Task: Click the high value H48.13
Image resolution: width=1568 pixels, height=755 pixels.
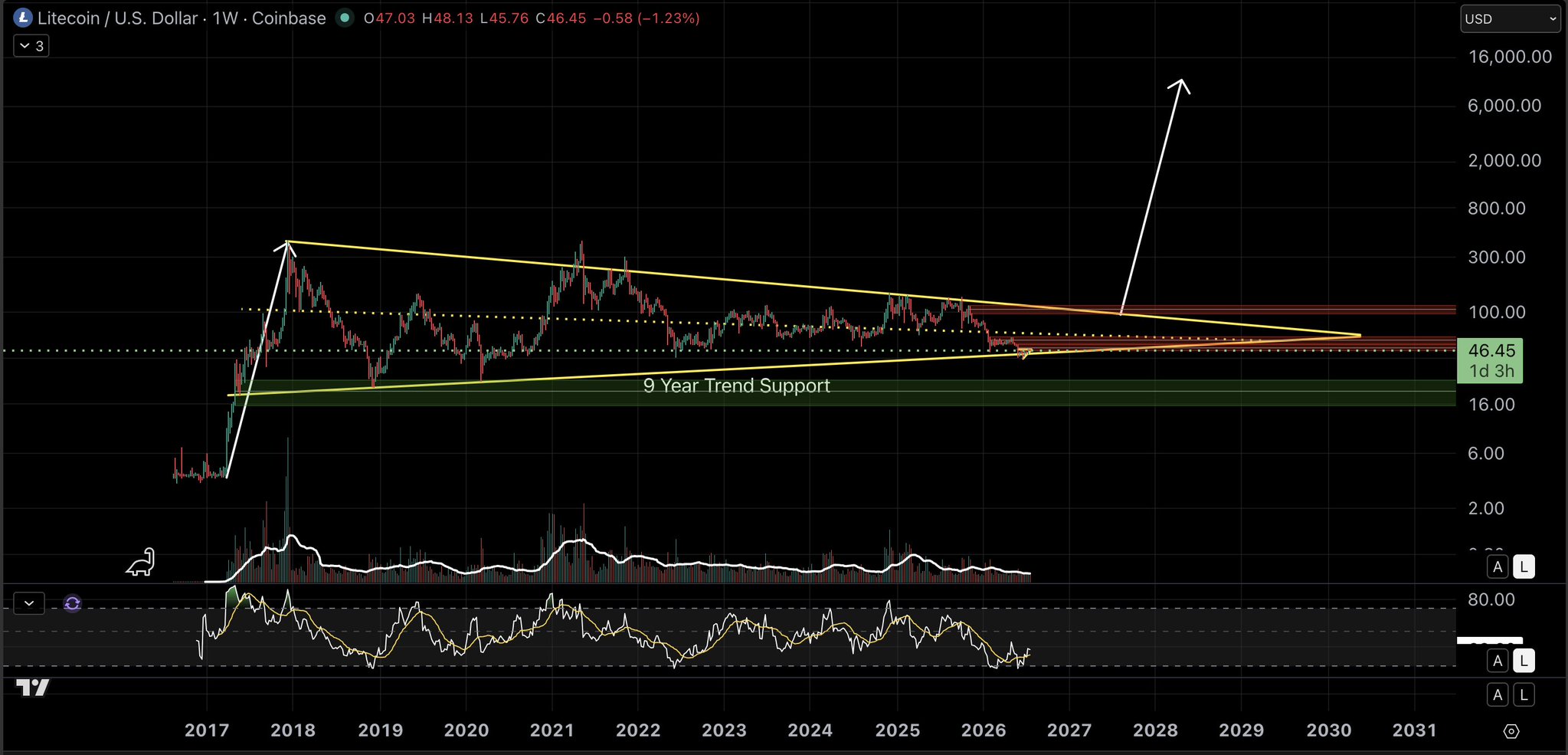Action: coord(447,18)
